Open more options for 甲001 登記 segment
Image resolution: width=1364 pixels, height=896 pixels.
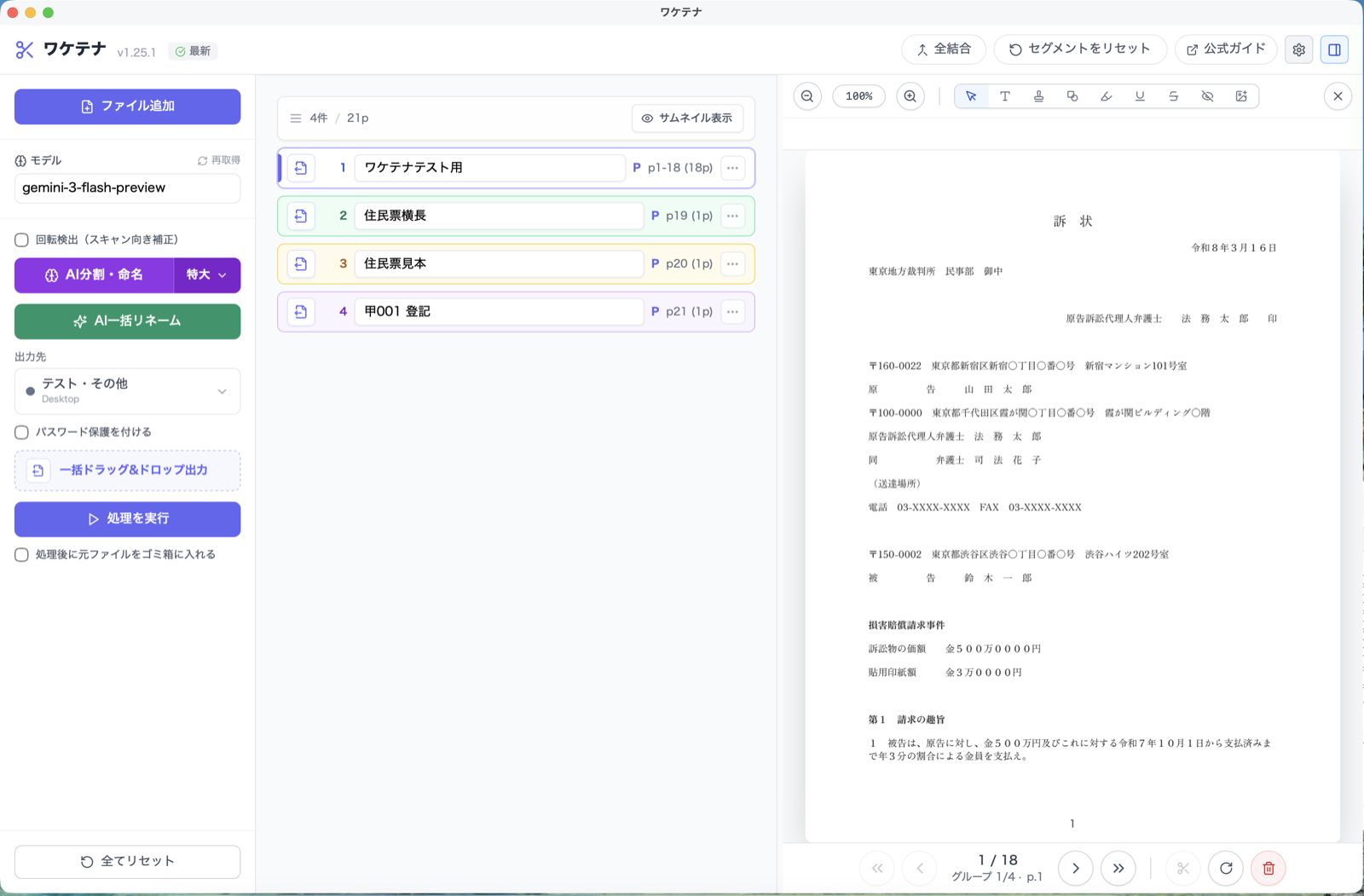732,311
